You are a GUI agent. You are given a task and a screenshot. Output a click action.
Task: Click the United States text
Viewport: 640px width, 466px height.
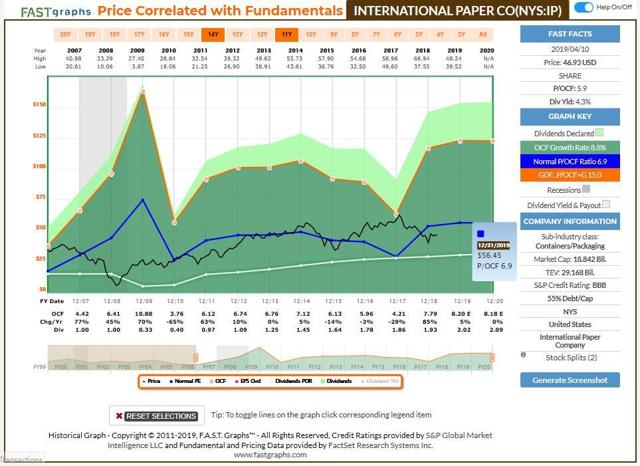[x=570, y=324]
